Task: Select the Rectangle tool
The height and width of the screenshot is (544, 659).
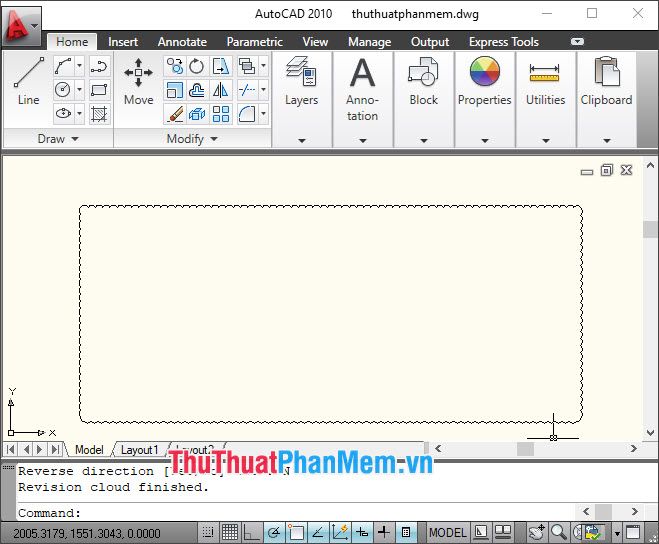Action: point(99,90)
